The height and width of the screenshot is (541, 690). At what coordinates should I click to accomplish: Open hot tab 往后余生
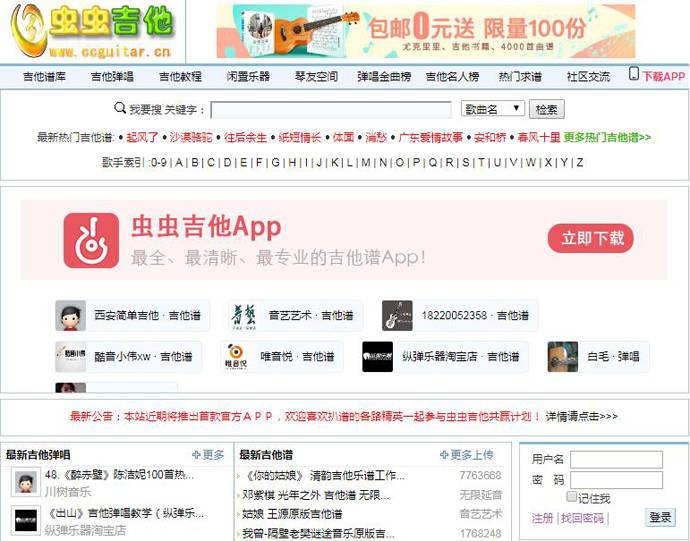[246, 137]
